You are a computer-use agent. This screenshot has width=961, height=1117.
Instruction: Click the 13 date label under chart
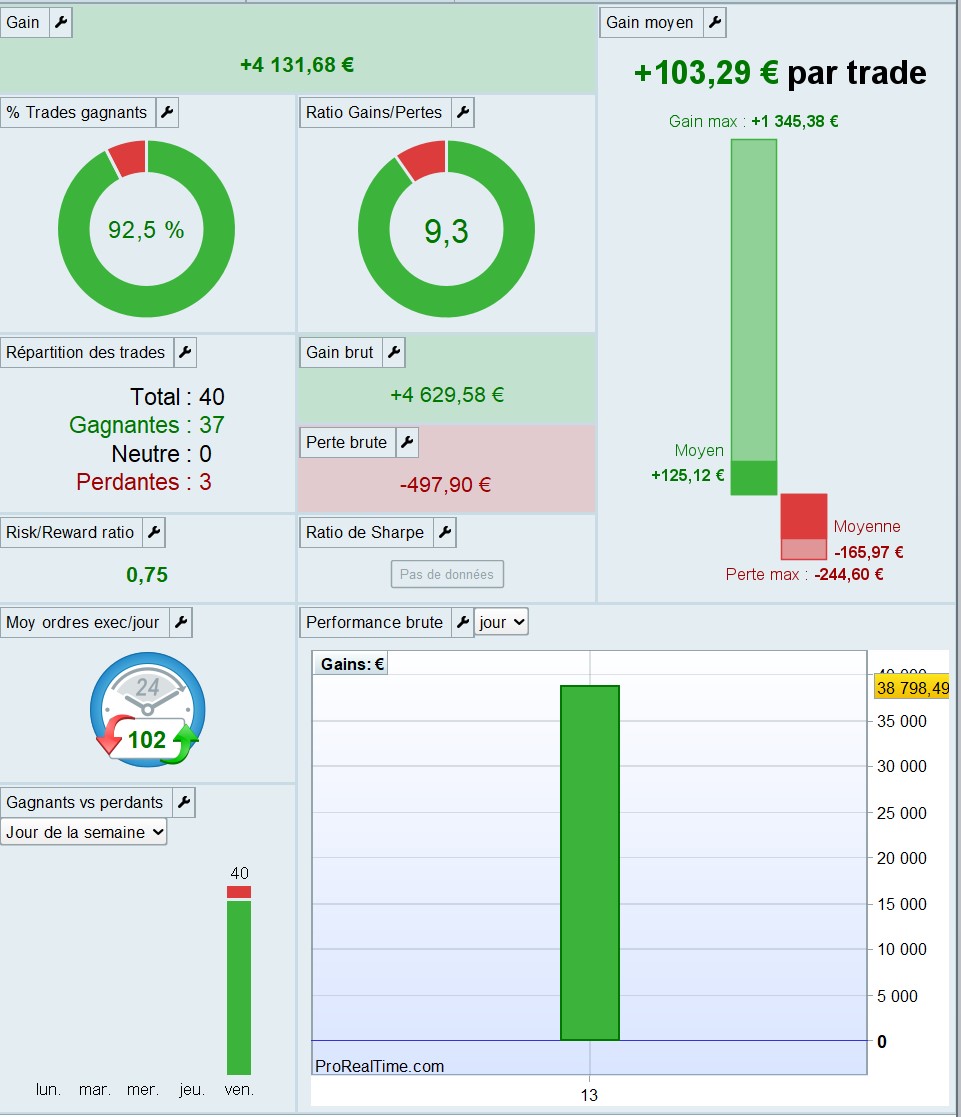point(589,1095)
